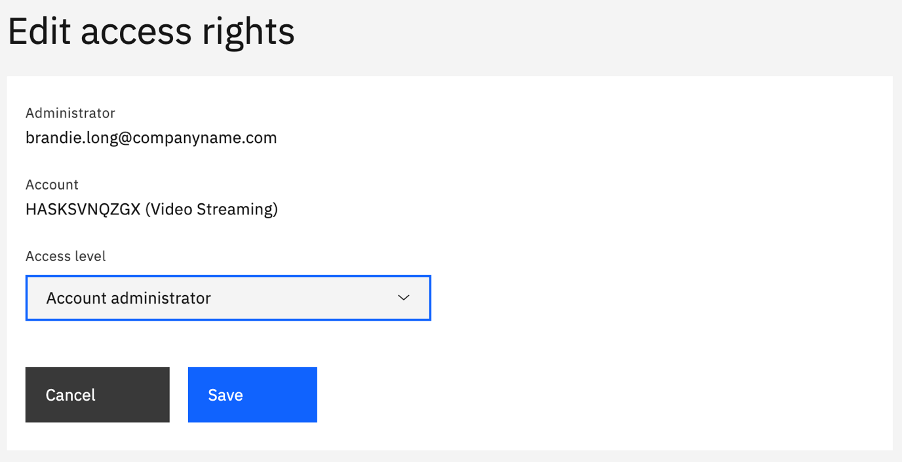The image size is (902, 462).
Task: Click the Cancel button
Action: tap(97, 395)
